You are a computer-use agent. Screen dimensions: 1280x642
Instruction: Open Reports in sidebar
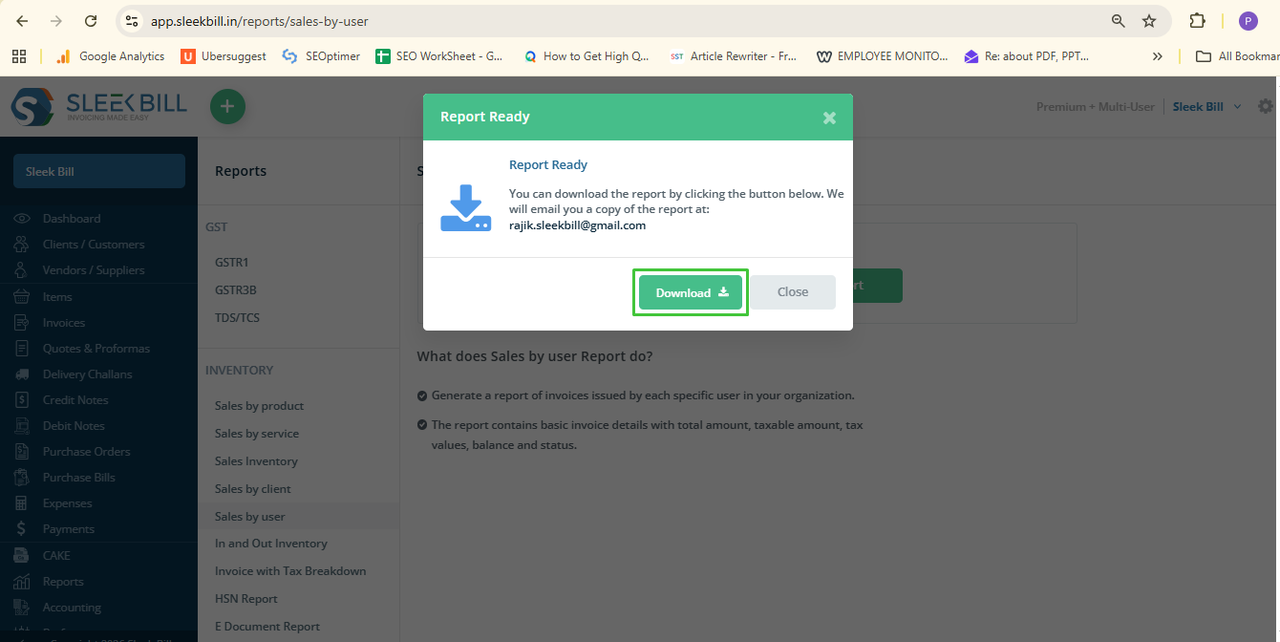point(63,581)
